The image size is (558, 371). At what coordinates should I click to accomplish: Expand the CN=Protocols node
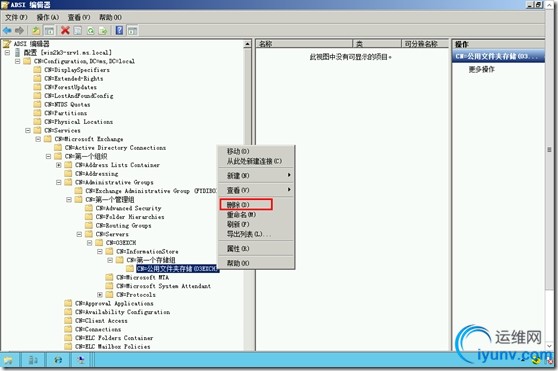[x=100, y=295]
